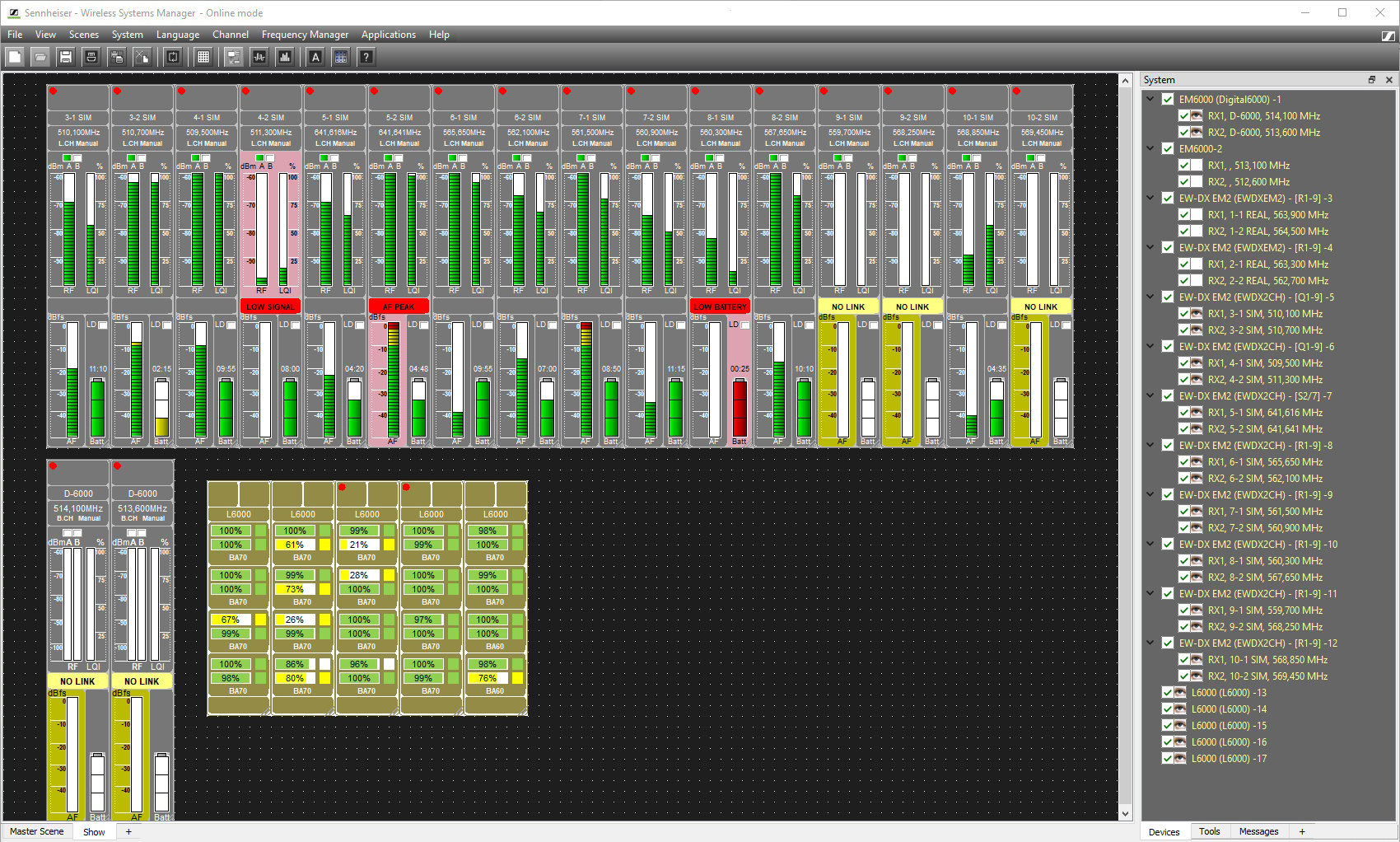Toggle eye icon for RX1 D-6000 514,100 MHz

1196,116
